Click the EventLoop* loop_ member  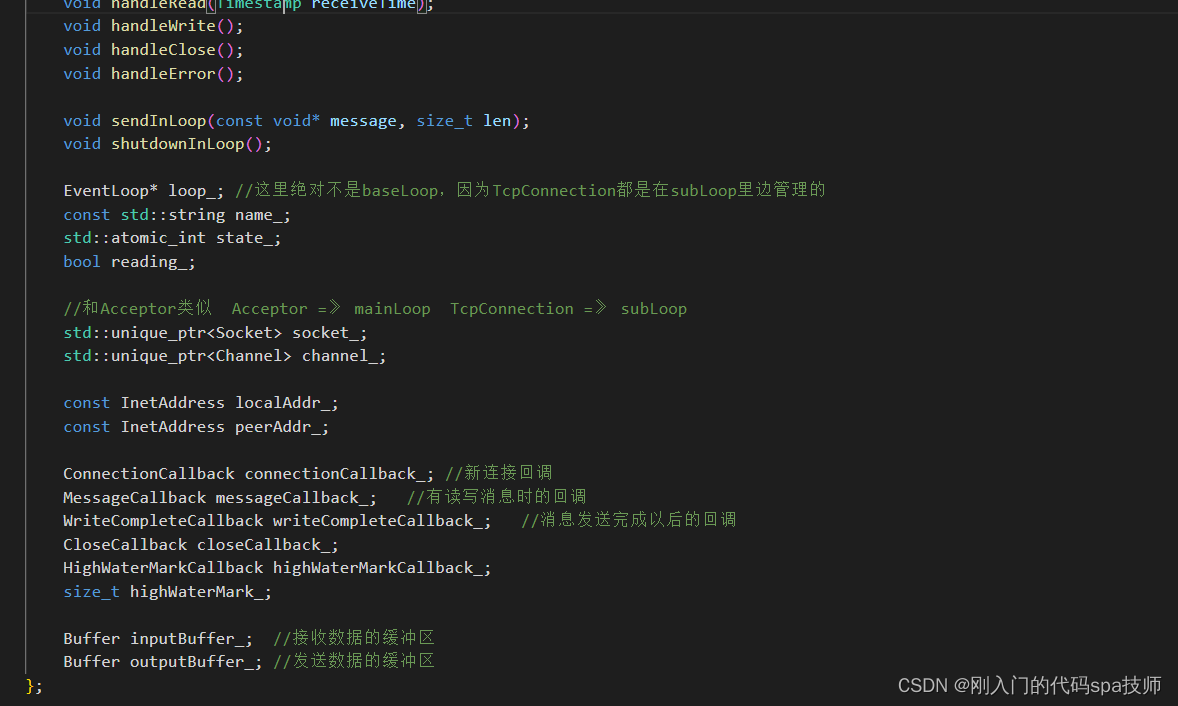tap(143, 191)
